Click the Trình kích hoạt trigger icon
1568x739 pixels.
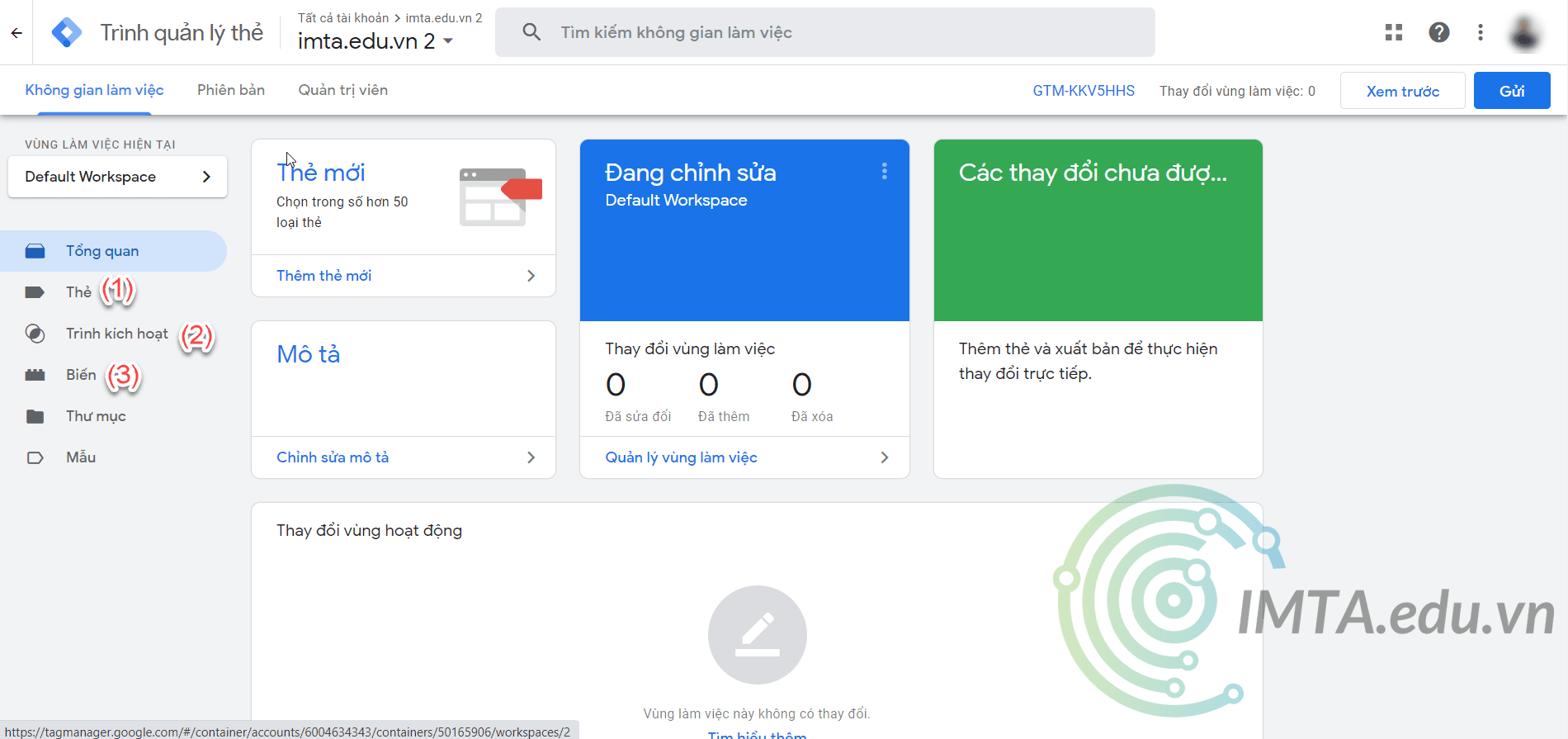(35, 334)
